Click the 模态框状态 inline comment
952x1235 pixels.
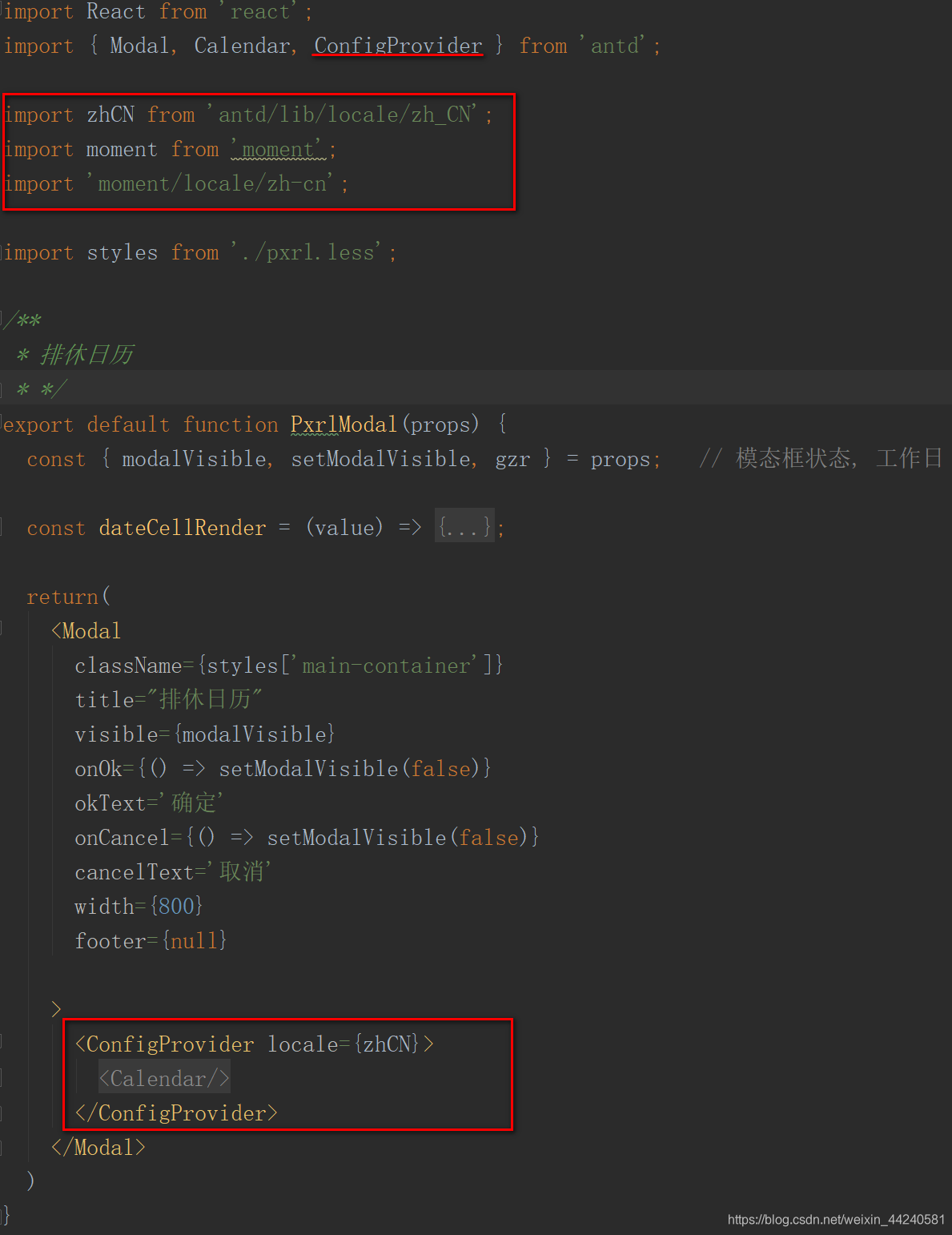[x=793, y=458]
